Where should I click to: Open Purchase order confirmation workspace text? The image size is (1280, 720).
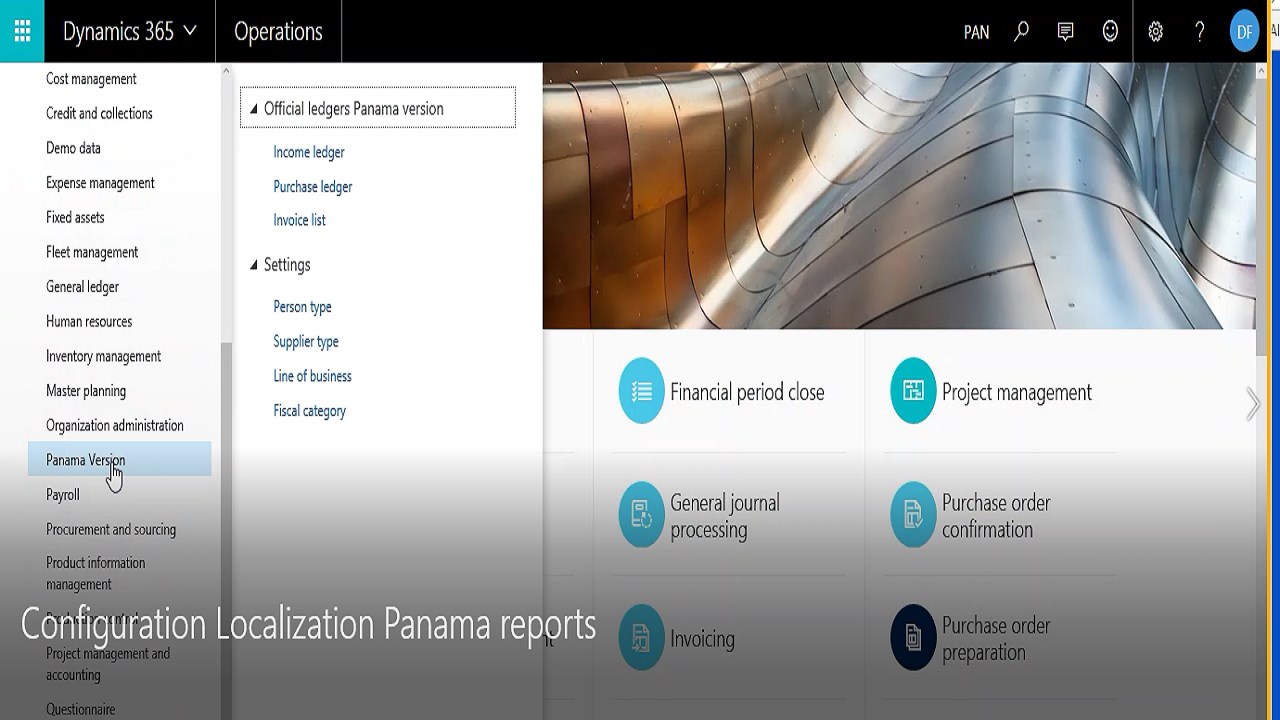tap(996, 516)
